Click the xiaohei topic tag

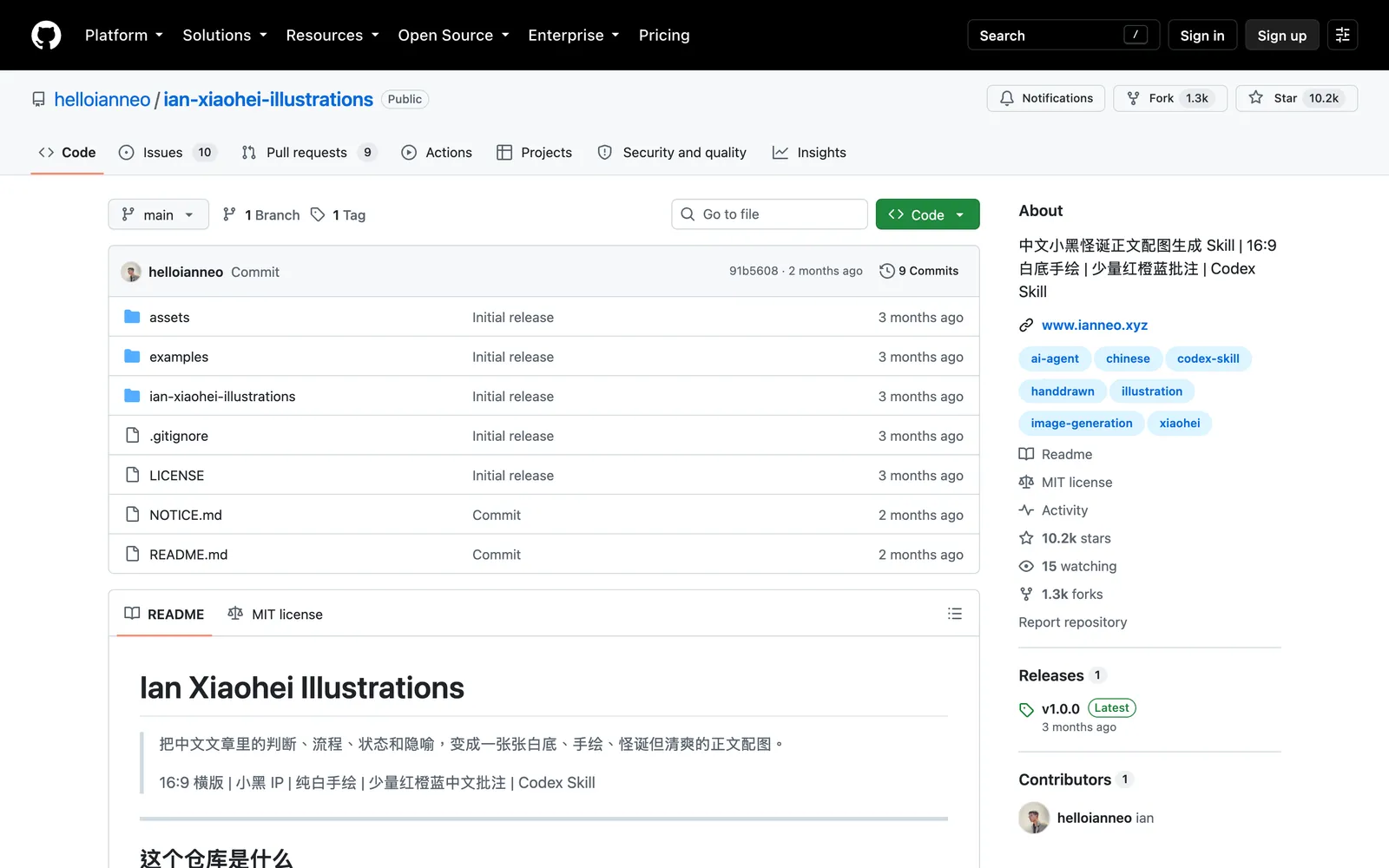pos(1180,424)
